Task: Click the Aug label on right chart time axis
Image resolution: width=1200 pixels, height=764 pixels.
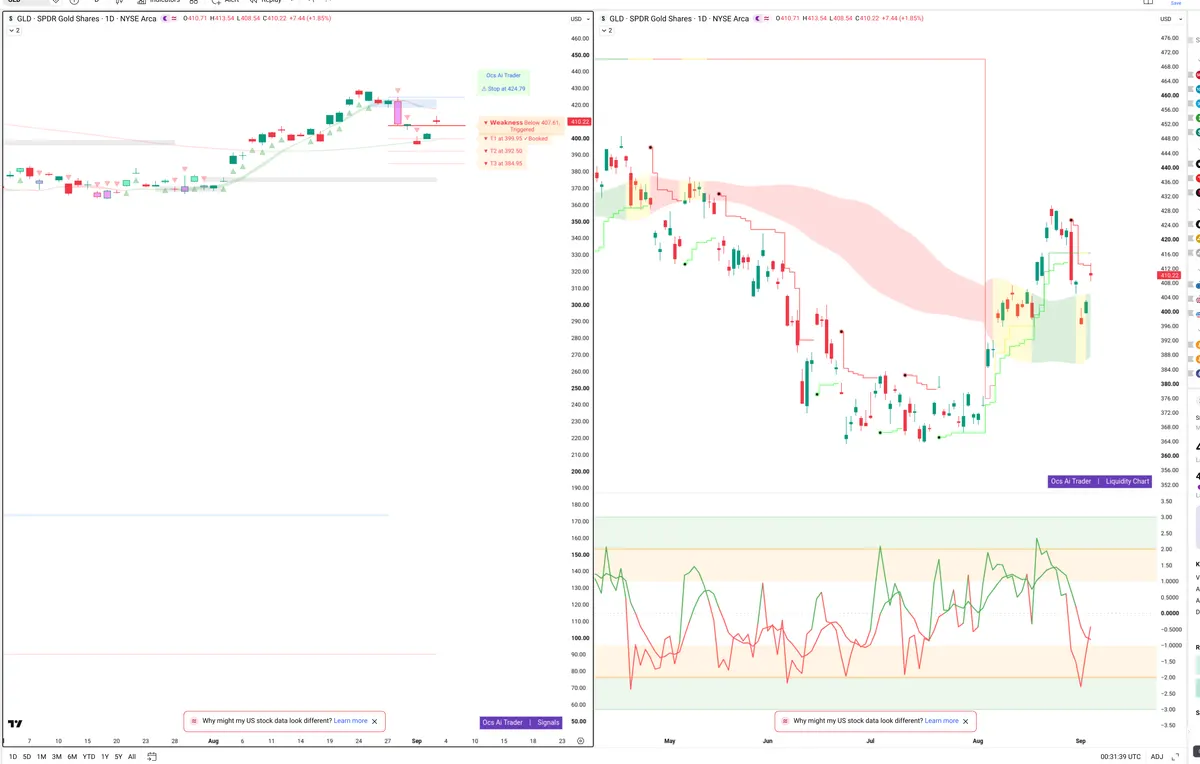Action: (x=978, y=741)
